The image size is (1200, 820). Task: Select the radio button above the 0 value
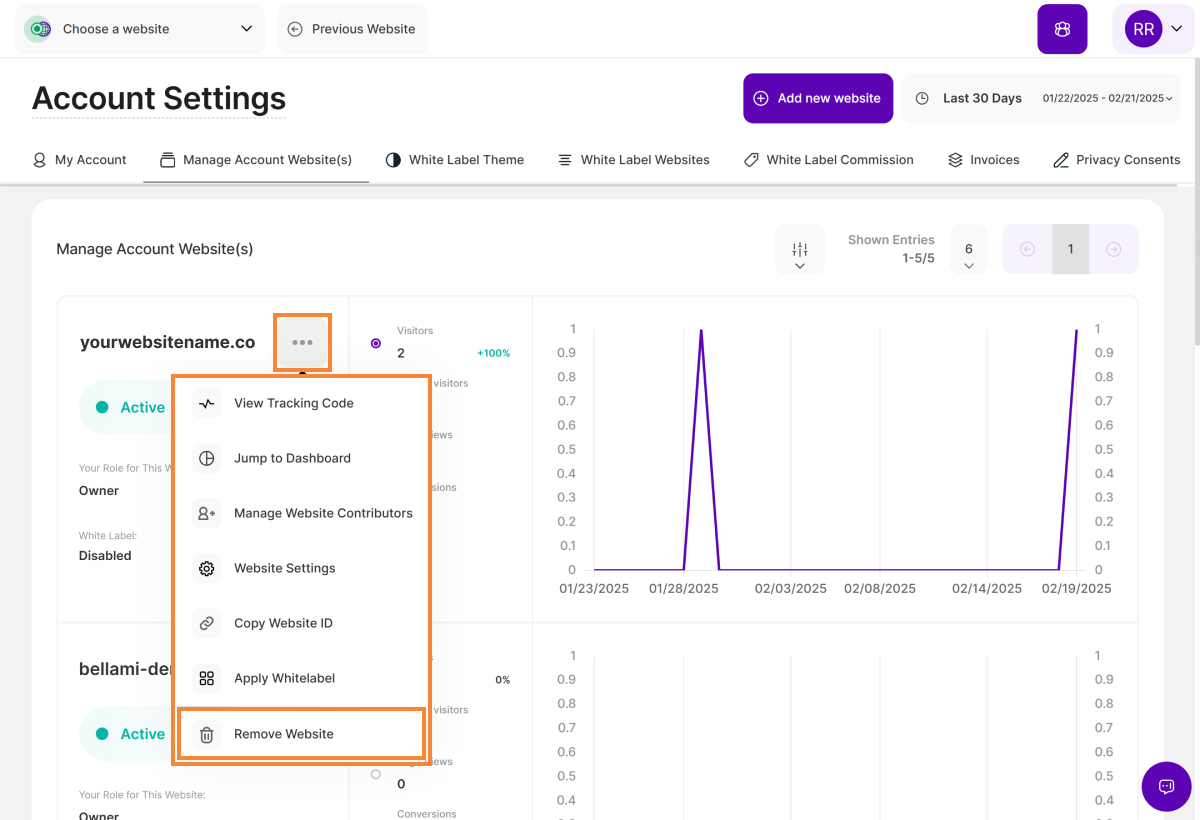(x=376, y=774)
